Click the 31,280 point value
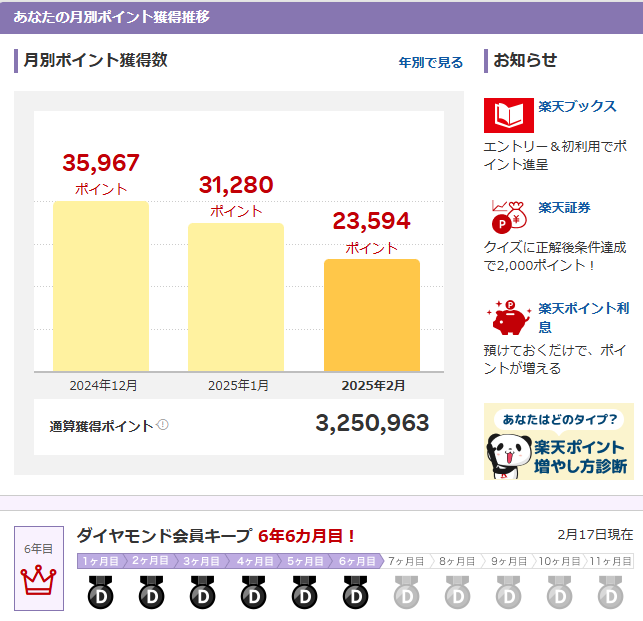This screenshot has height=621, width=643. point(236,185)
